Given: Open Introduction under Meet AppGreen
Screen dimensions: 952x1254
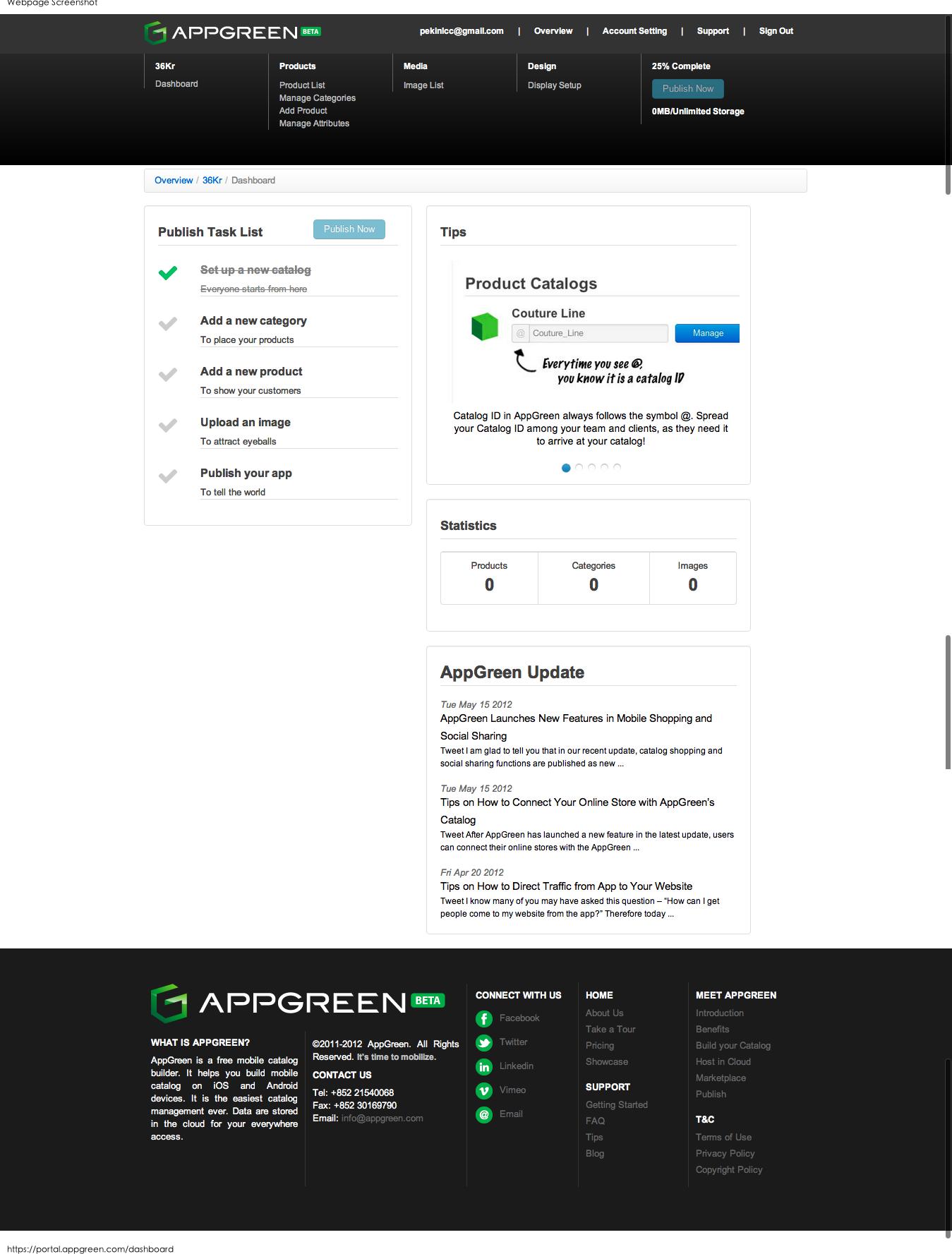Looking at the screenshot, I should [720, 1013].
